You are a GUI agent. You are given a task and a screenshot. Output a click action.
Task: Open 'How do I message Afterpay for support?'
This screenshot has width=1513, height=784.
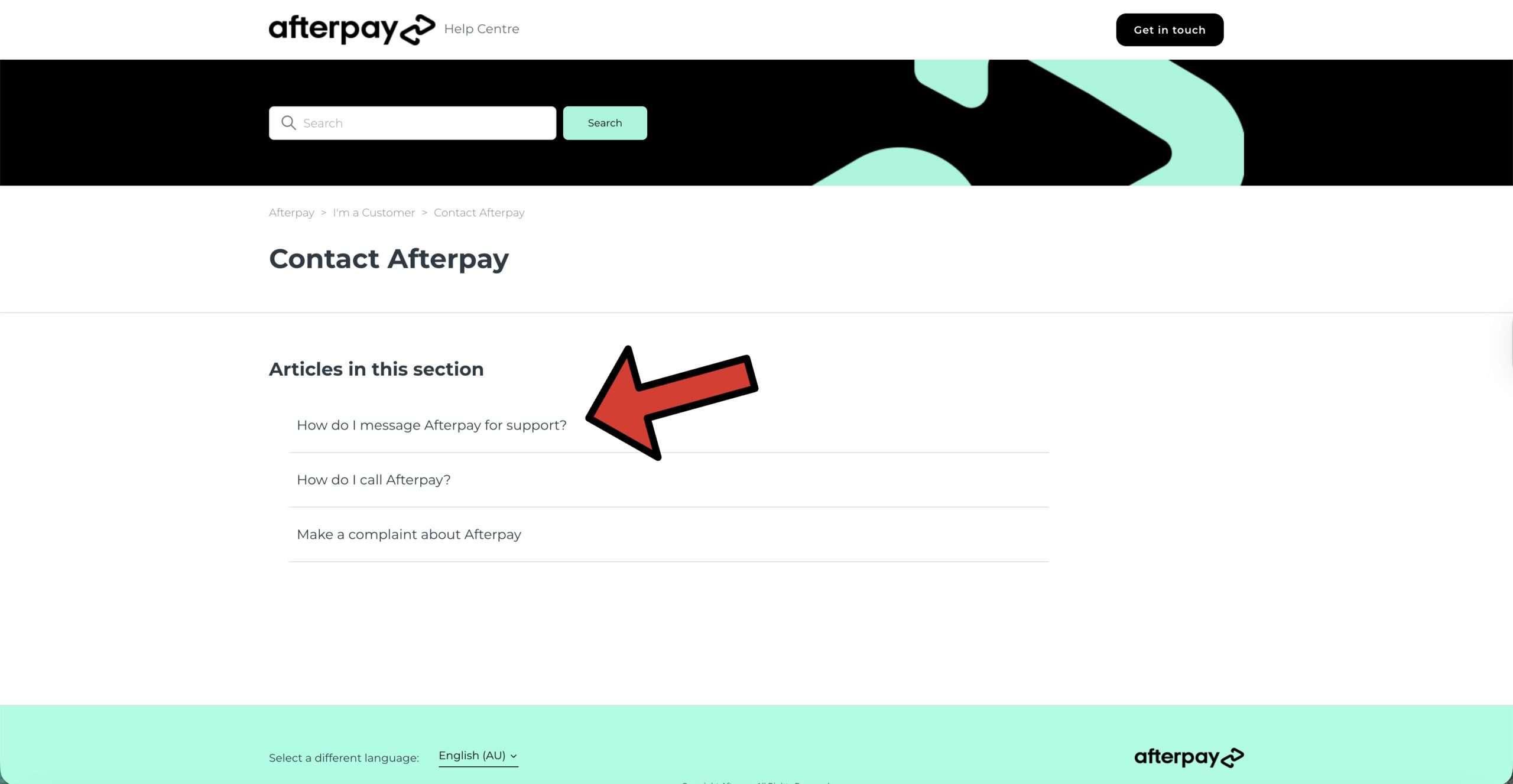(x=431, y=425)
